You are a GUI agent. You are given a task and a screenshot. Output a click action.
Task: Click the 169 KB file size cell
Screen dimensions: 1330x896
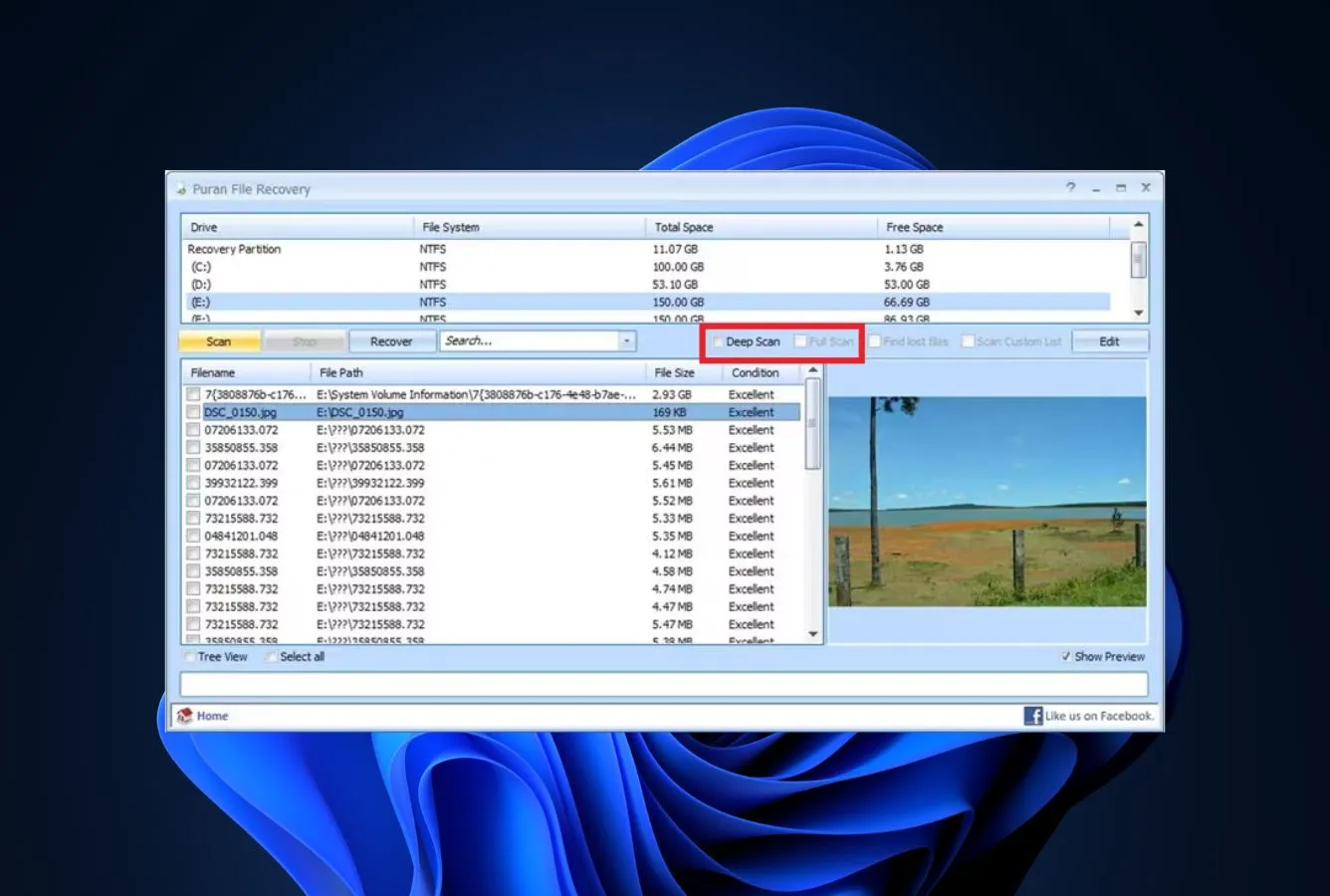(x=669, y=412)
